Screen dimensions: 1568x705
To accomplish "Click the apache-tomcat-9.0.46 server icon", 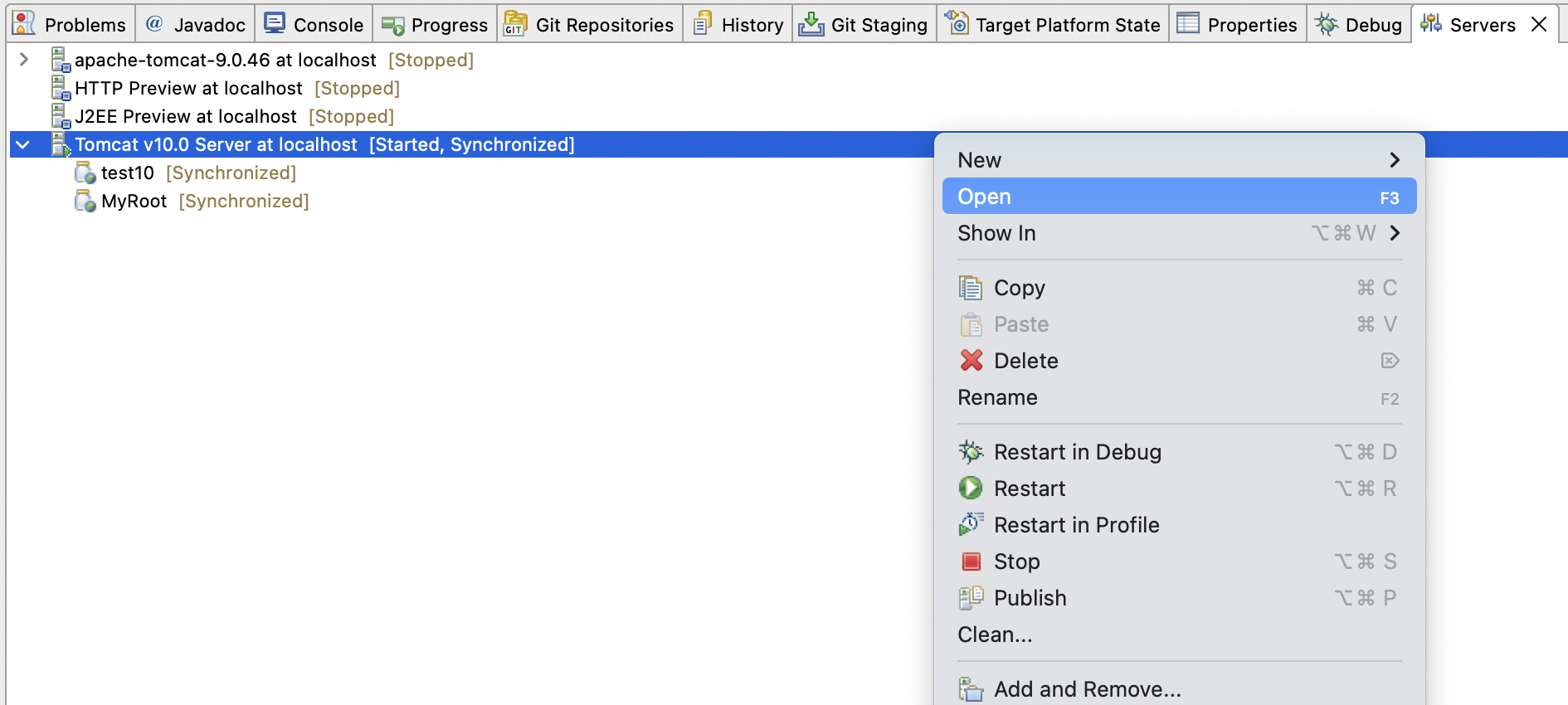I will (61, 60).
